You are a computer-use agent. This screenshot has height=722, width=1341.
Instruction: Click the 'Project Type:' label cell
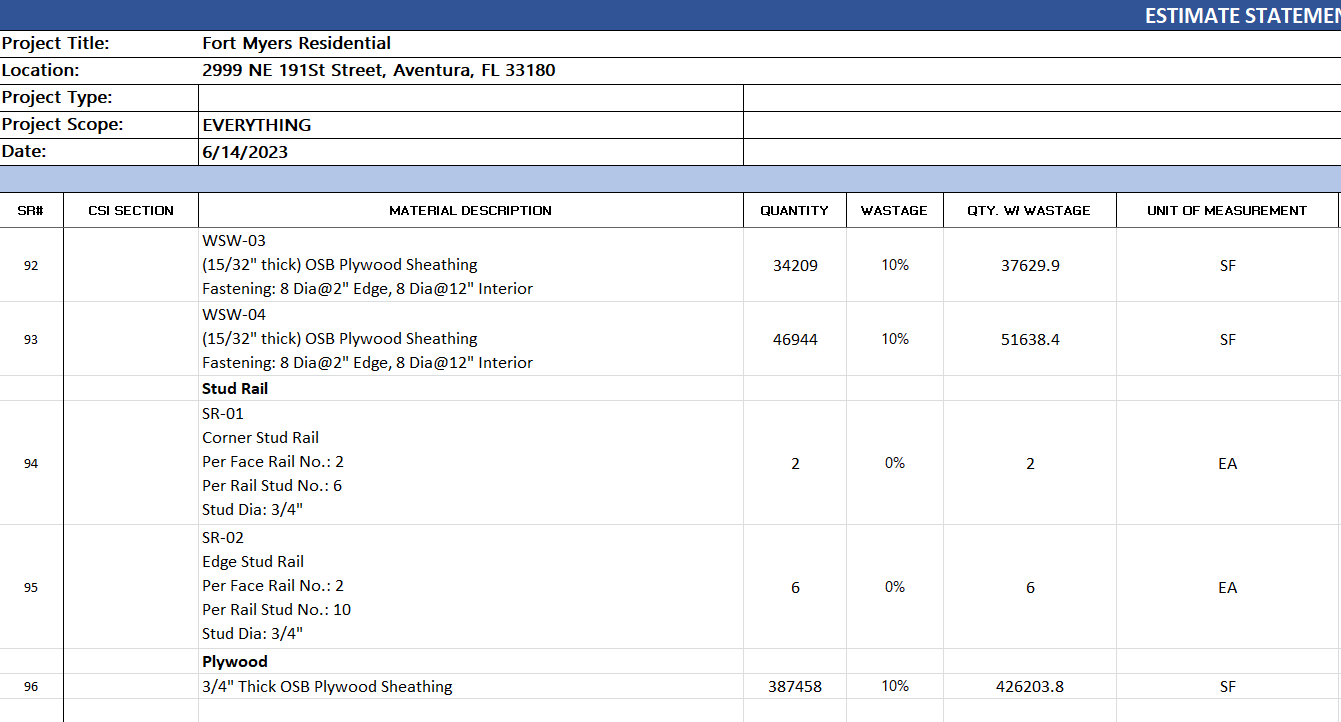pos(99,98)
